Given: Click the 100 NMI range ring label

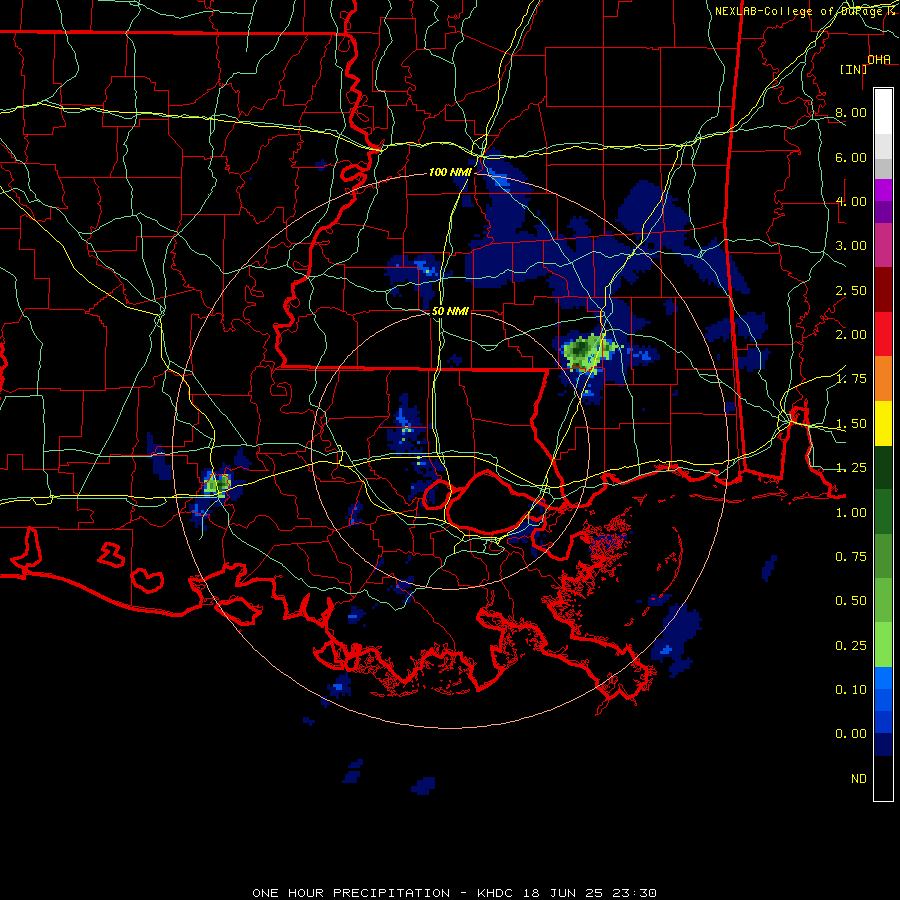Looking at the screenshot, I should click(x=450, y=172).
